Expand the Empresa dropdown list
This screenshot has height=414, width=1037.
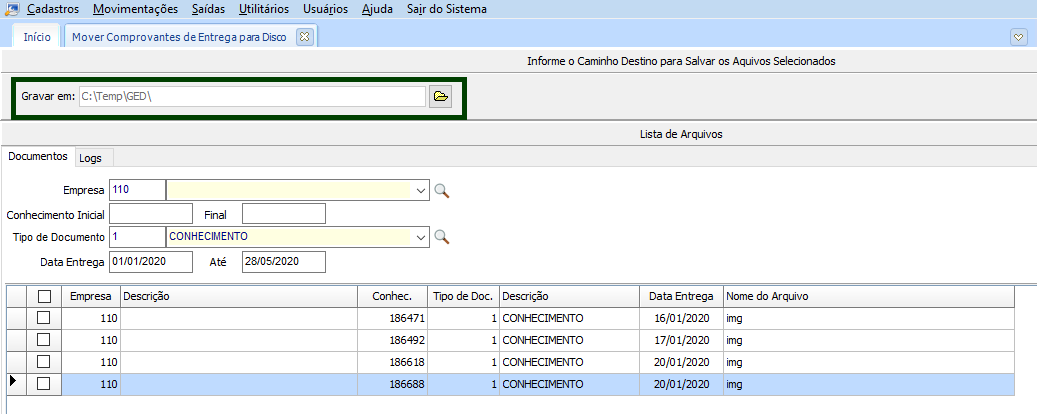coord(420,190)
